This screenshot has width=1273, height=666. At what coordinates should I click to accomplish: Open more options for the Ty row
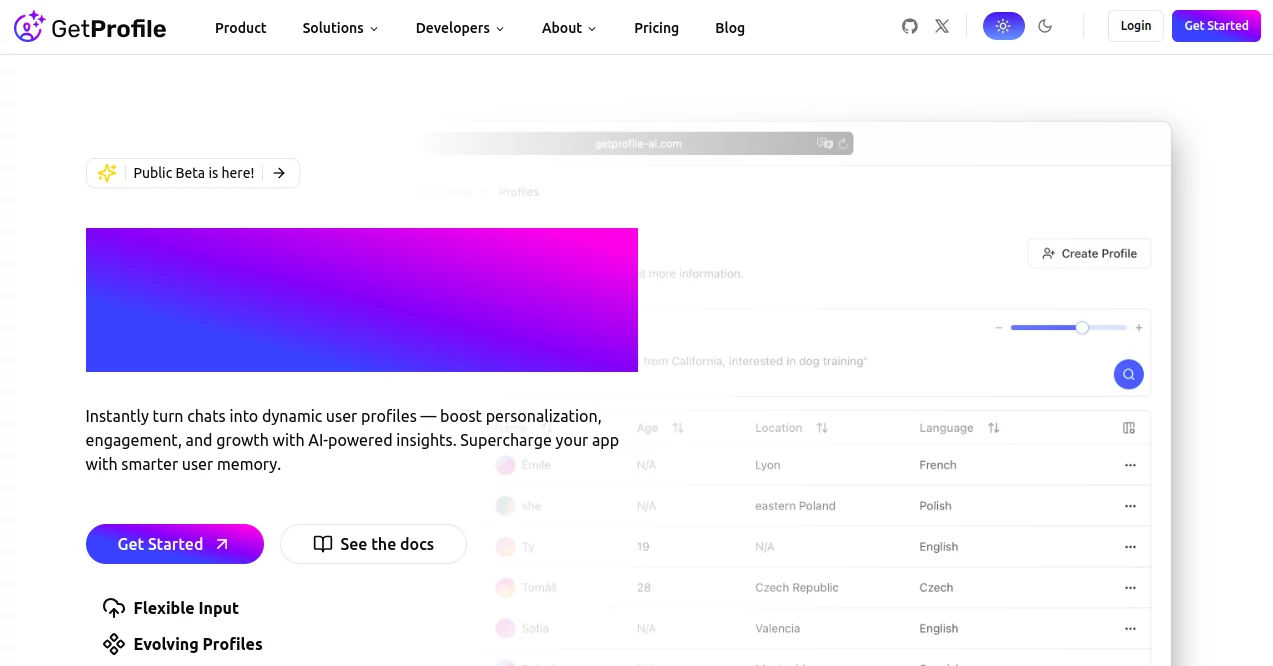(x=1130, y=547)
